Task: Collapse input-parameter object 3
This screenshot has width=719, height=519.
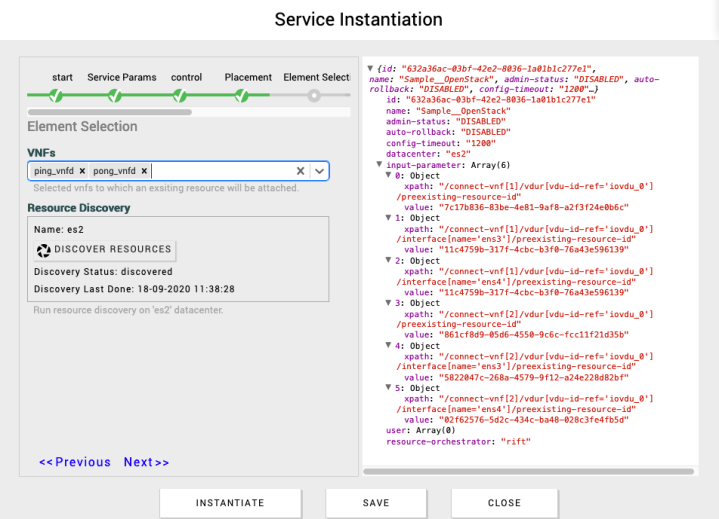Action: coord(389,303)
